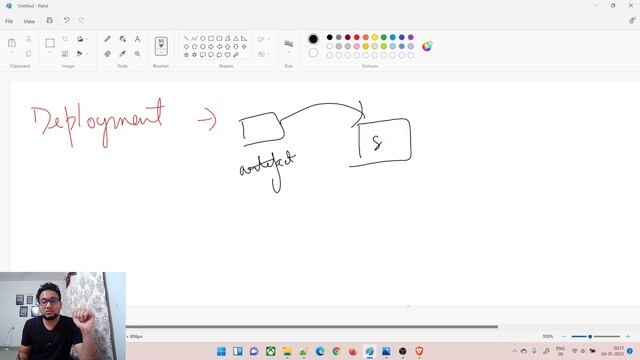This screenshot has height=360, width=640.
Task: Select the Magnifier tool
Action: coord(138,53)
